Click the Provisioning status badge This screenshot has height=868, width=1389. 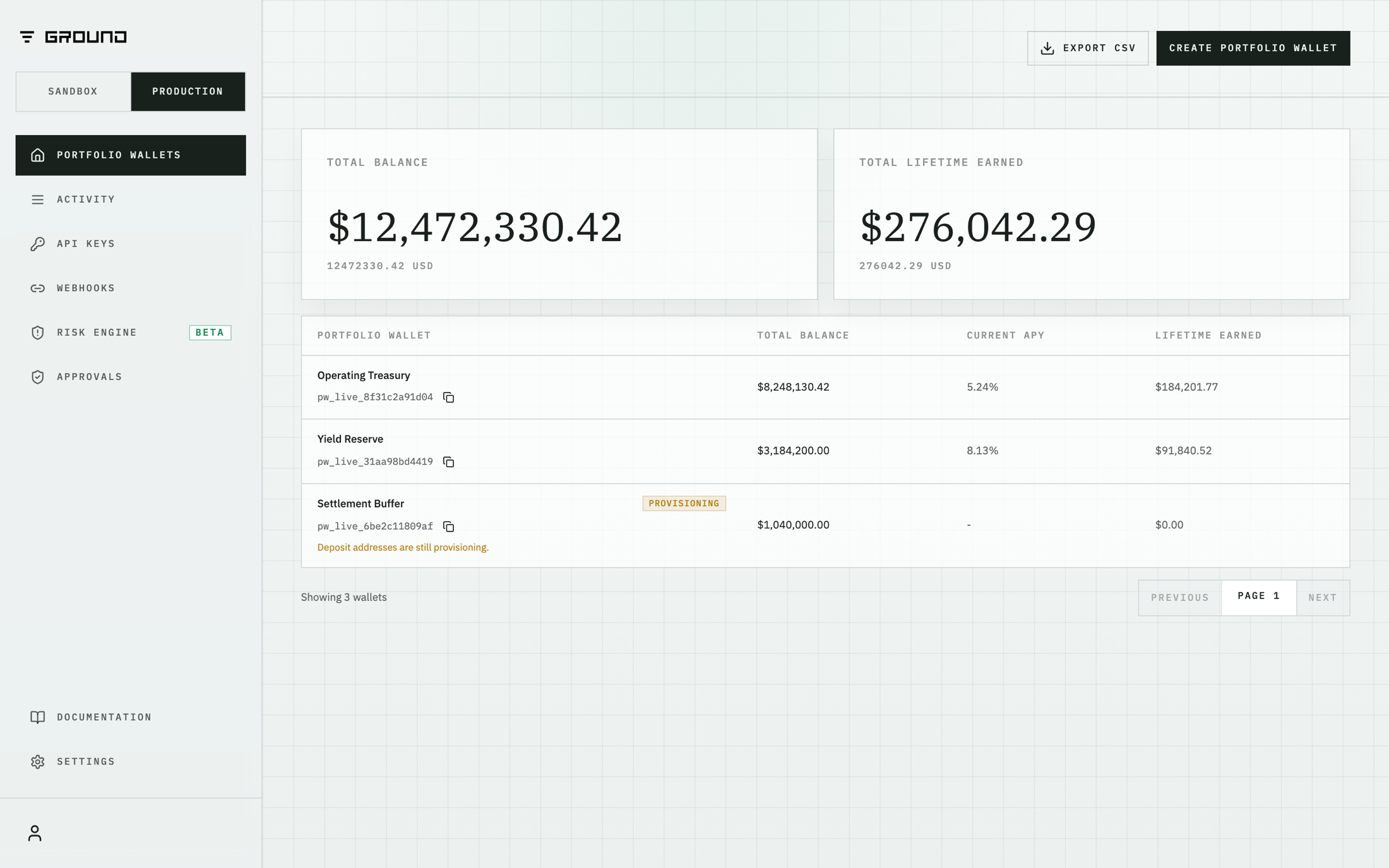[x=684, y=503]
